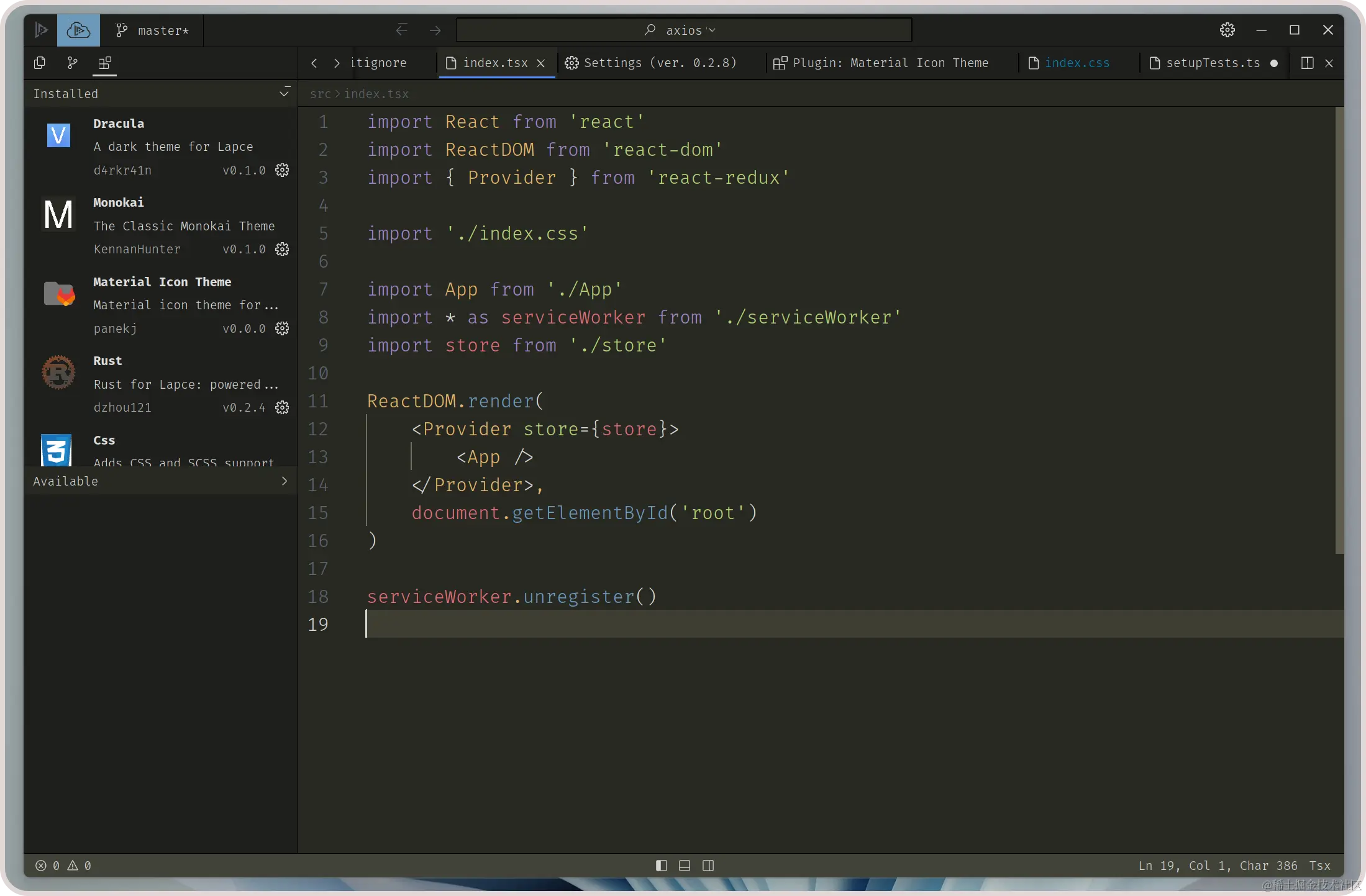
Task: Click the Rust gear logo
Action: tap(58, 373)
